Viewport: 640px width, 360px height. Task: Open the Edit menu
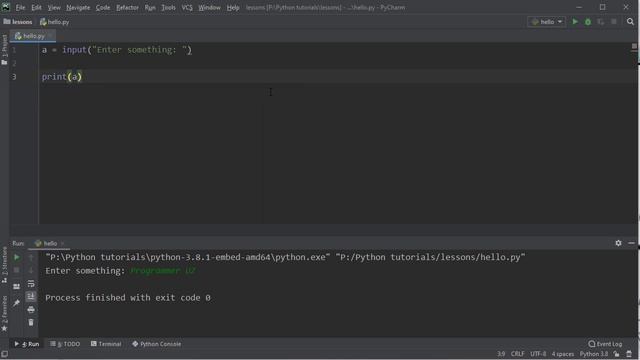pyautogui.click(x=36, y=7)
